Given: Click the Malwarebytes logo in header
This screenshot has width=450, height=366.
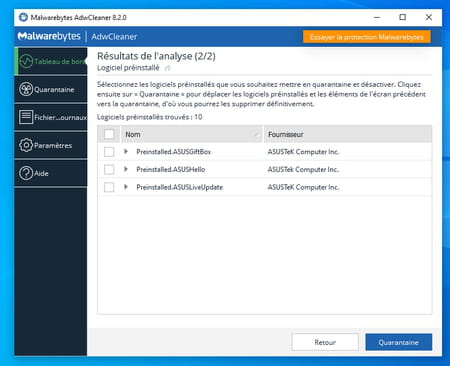Looking at the screenshot, I should point(49,36).
